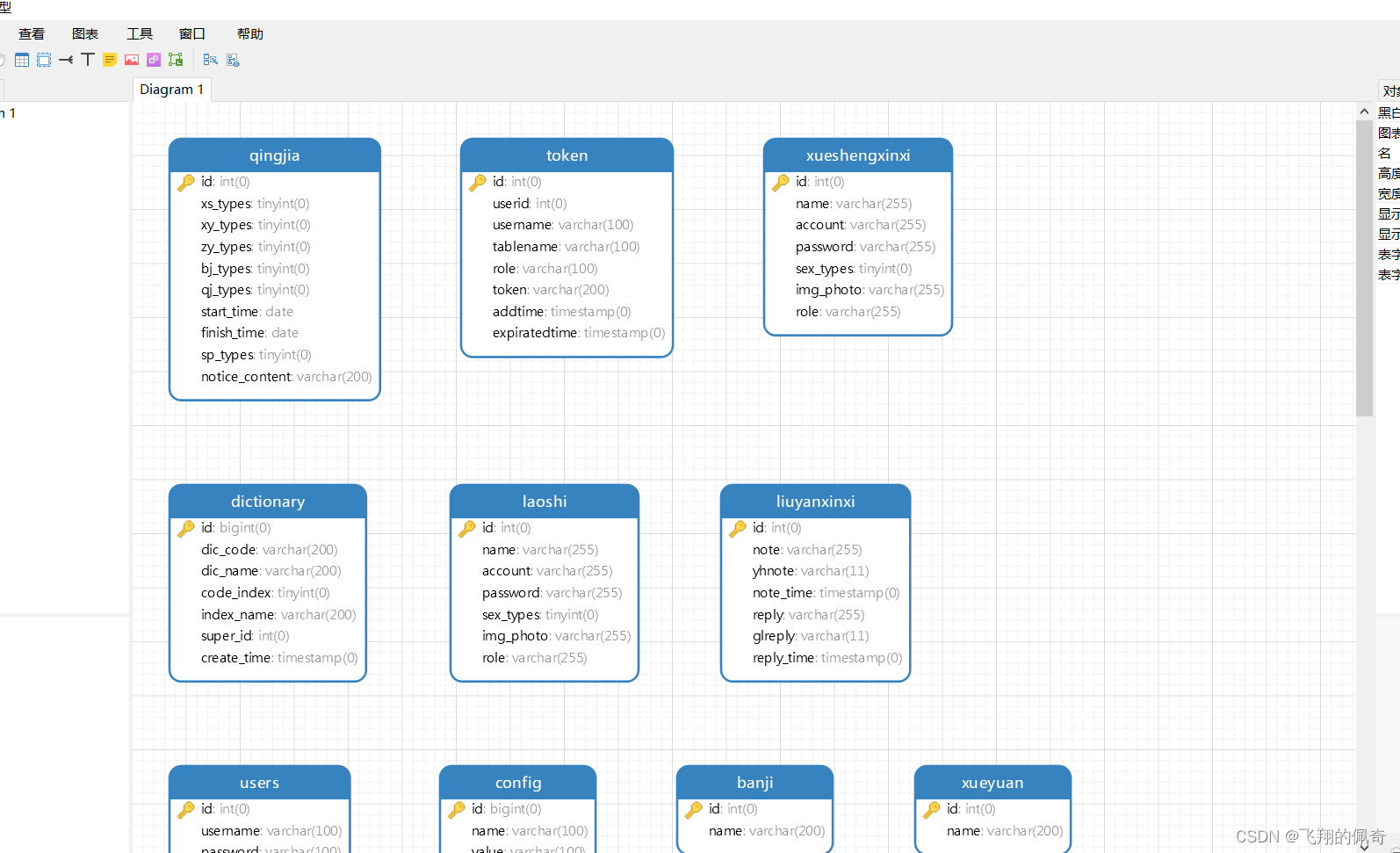
Task: Open the 图表 menu
Action: pyautogui.click(x=85, y=33)
